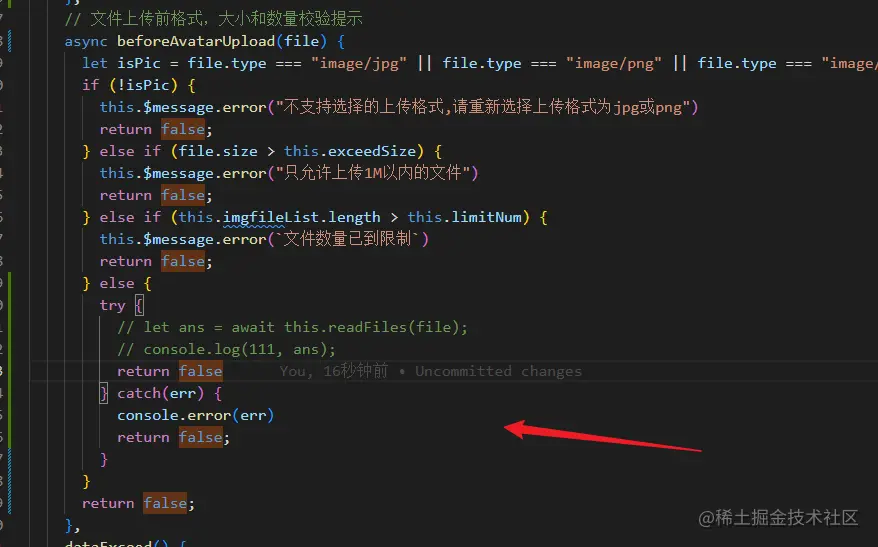Click the isPic variable declaration
This screenshot has width=878, height=547.
(x=139, y=63)
